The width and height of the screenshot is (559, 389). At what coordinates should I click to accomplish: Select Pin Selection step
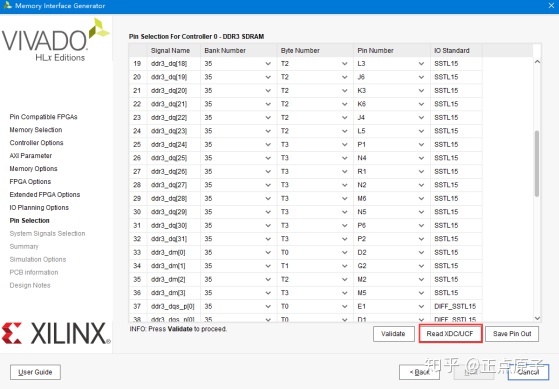pos(29,220)
